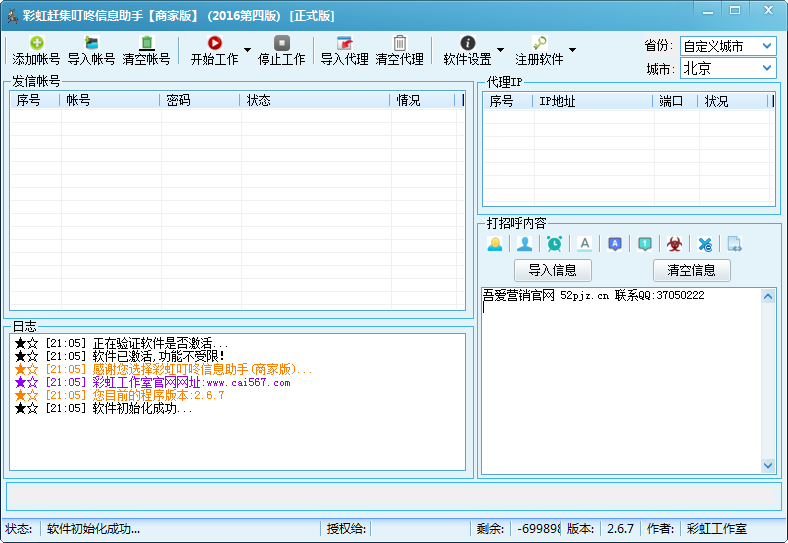Click the 添加帐号 add account icon

[x=36, y=44]
